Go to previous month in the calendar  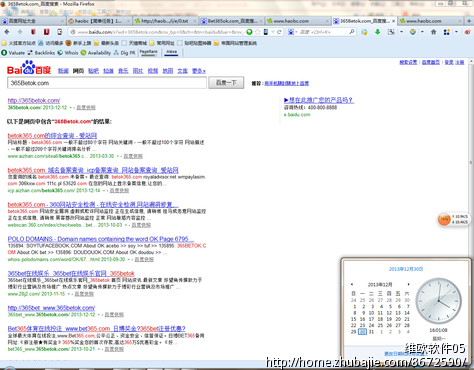352,284
